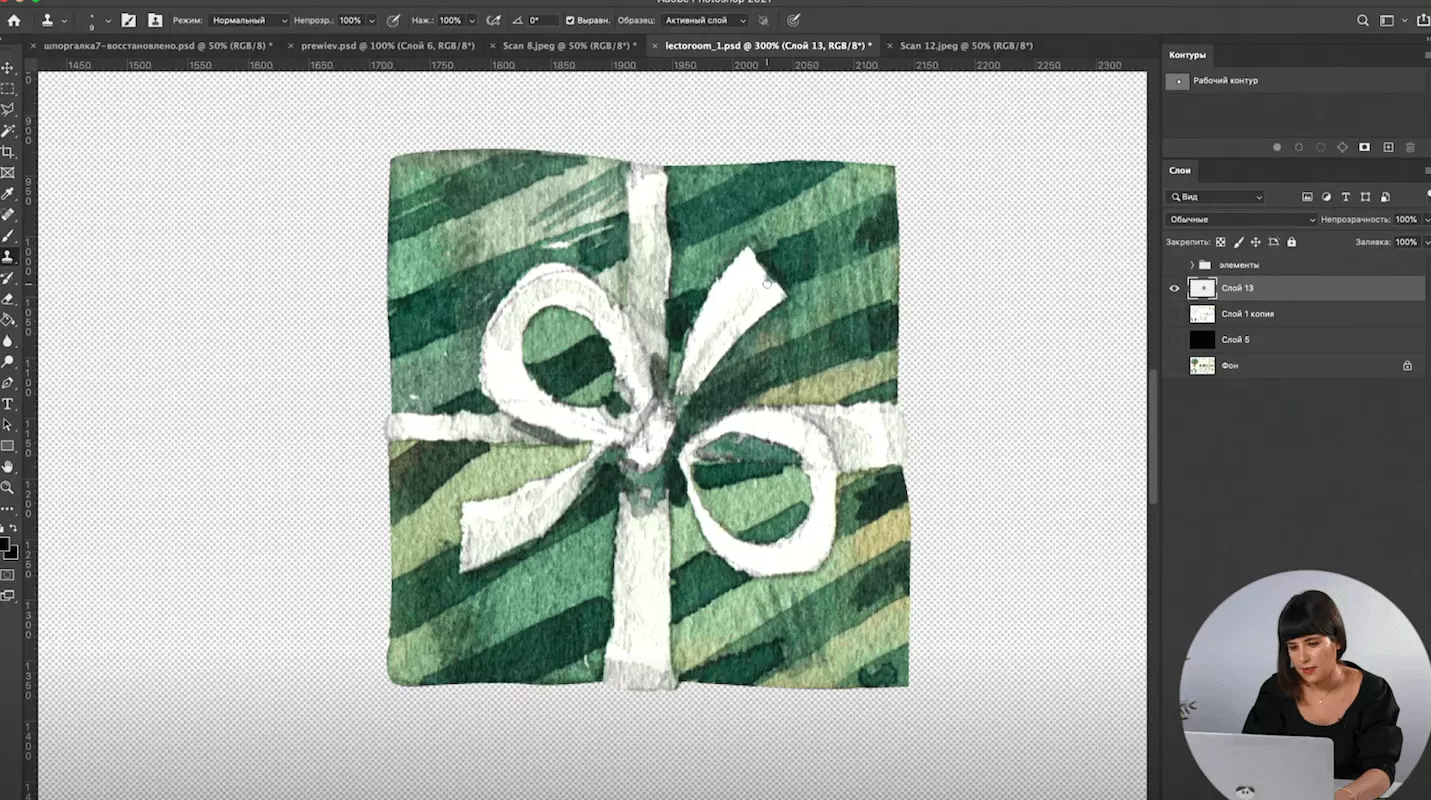Screen dimensions: 1431x800
Task: Select the Crop tool
Action: pyautogui.click(x=8, y=151)
